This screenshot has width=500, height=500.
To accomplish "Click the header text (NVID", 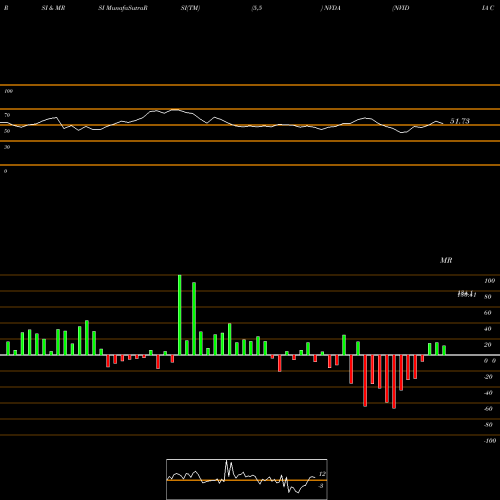I will click(x=401, y=8).
